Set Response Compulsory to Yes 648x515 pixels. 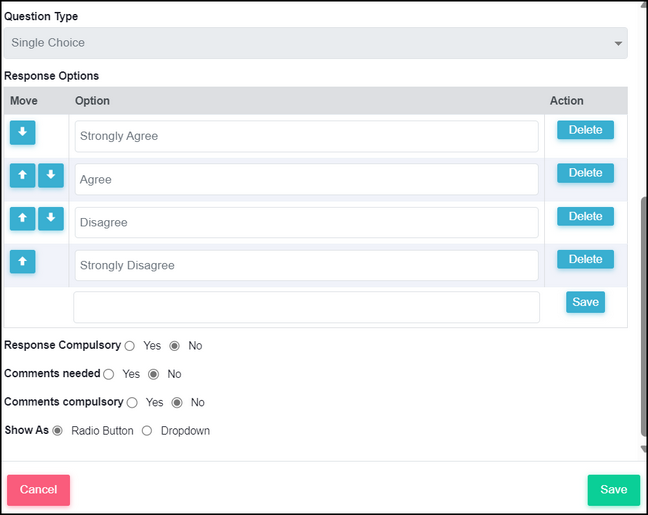click(x=130, y=346)
